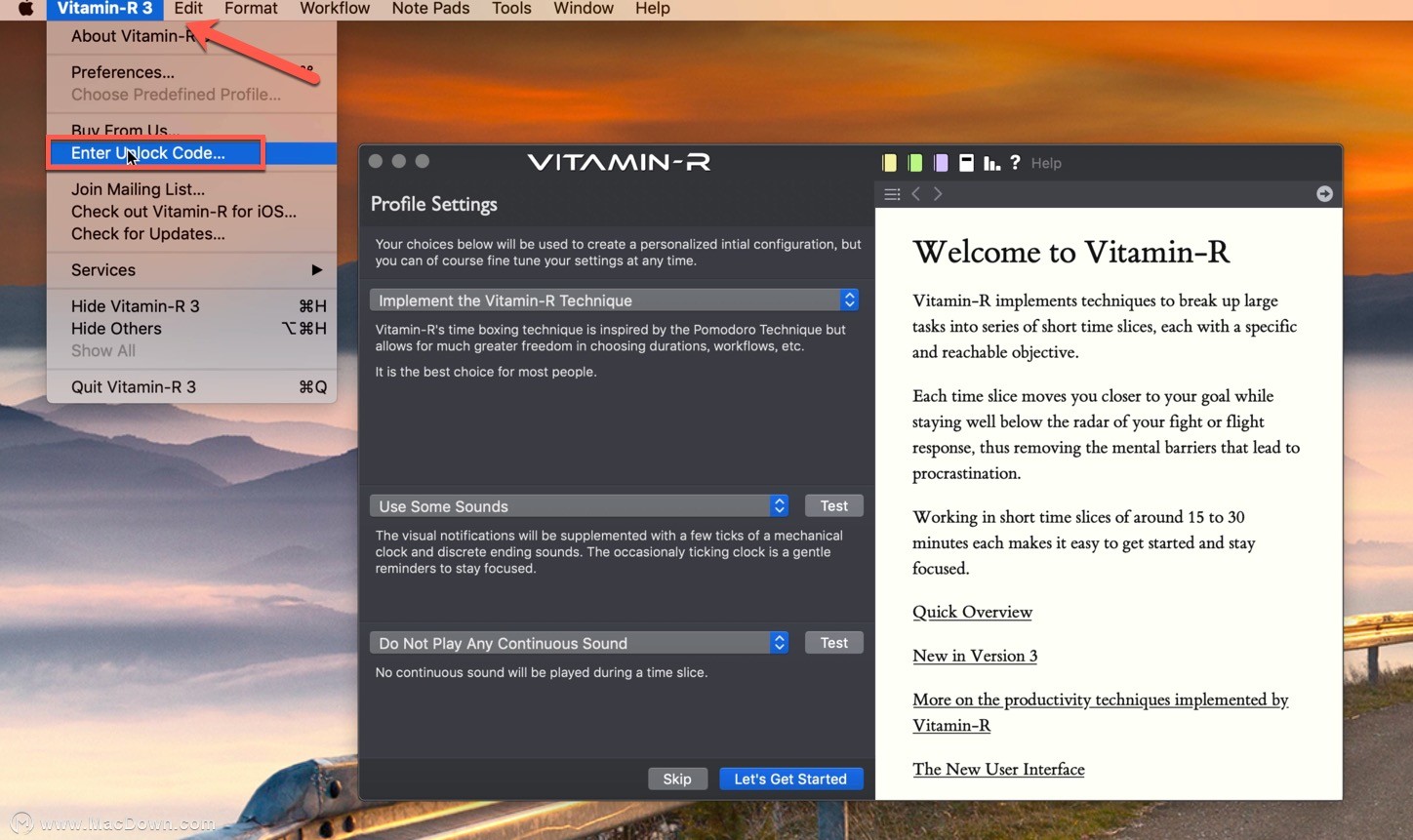Go back in the help browser
Image resolution: width=1413 pixels, height=840 pixels.
click(x=915, y=194)
